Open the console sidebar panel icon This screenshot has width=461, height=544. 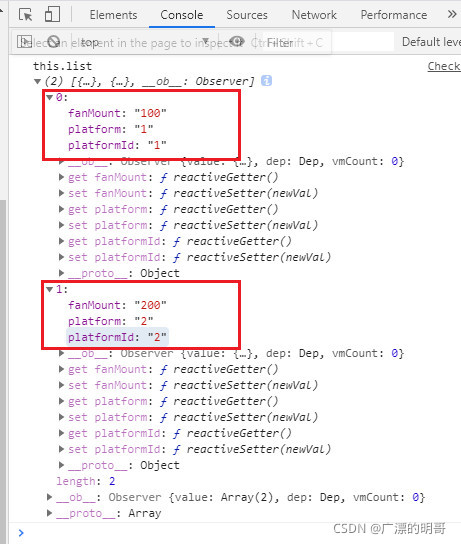point(24,42)
